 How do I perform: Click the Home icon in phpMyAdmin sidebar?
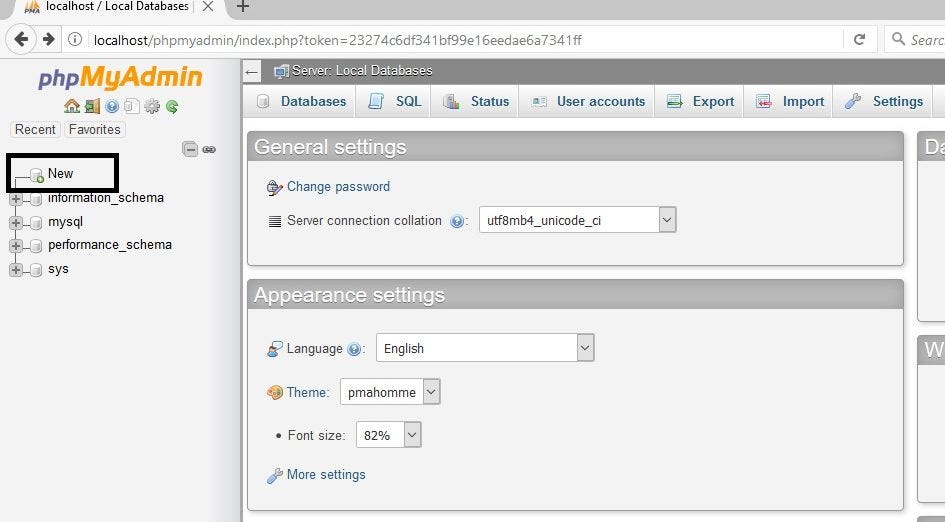tap(72, 107)
